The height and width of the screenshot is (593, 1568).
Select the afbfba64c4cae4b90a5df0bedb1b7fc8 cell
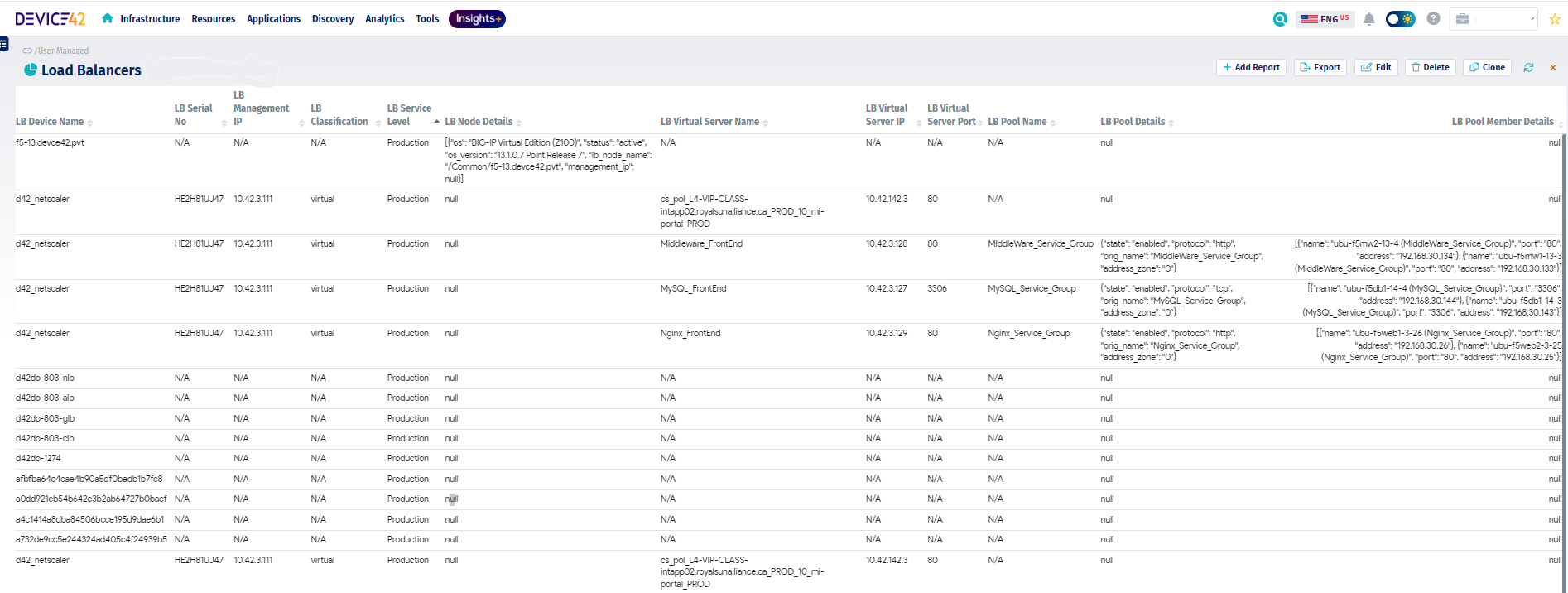(89, 479)
